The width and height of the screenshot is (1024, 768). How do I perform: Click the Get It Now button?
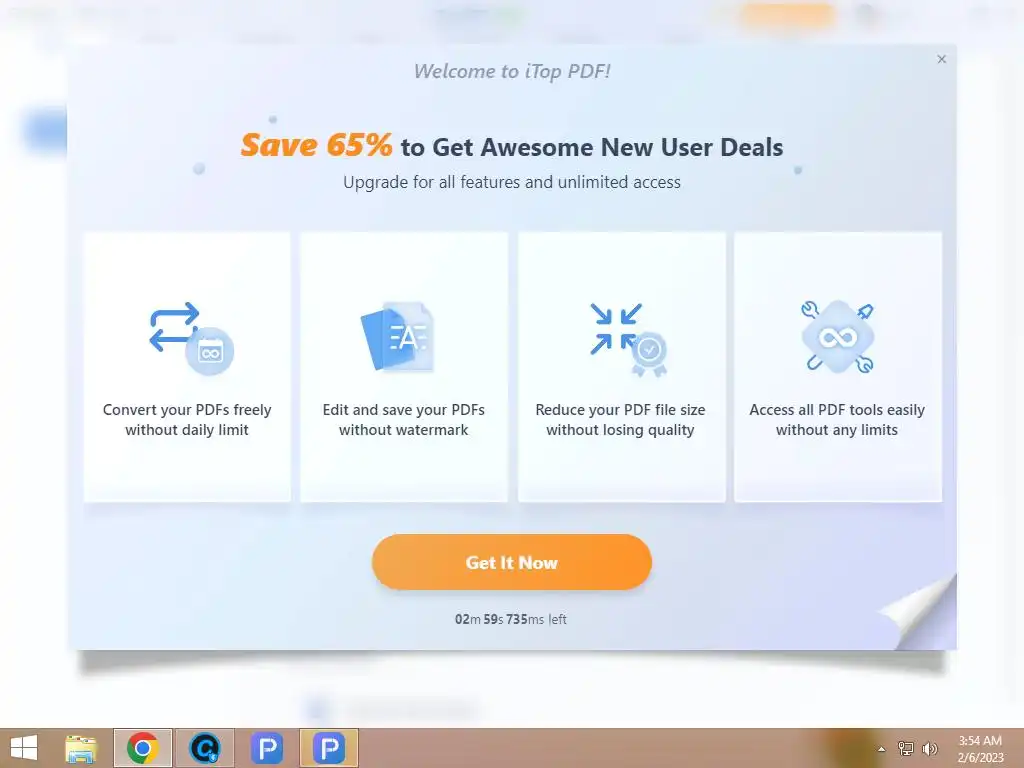click(511, 562)
